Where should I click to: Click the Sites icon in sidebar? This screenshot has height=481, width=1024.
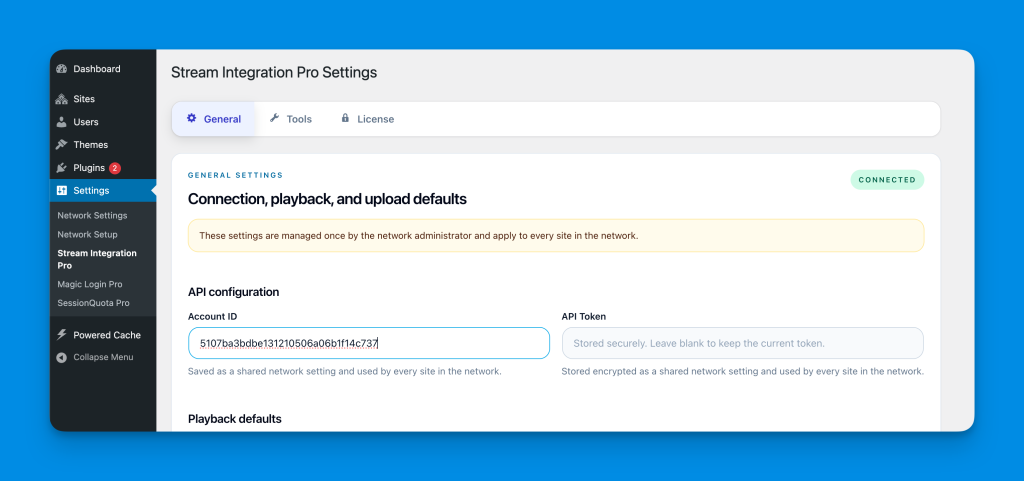click(x=62, y=100)
